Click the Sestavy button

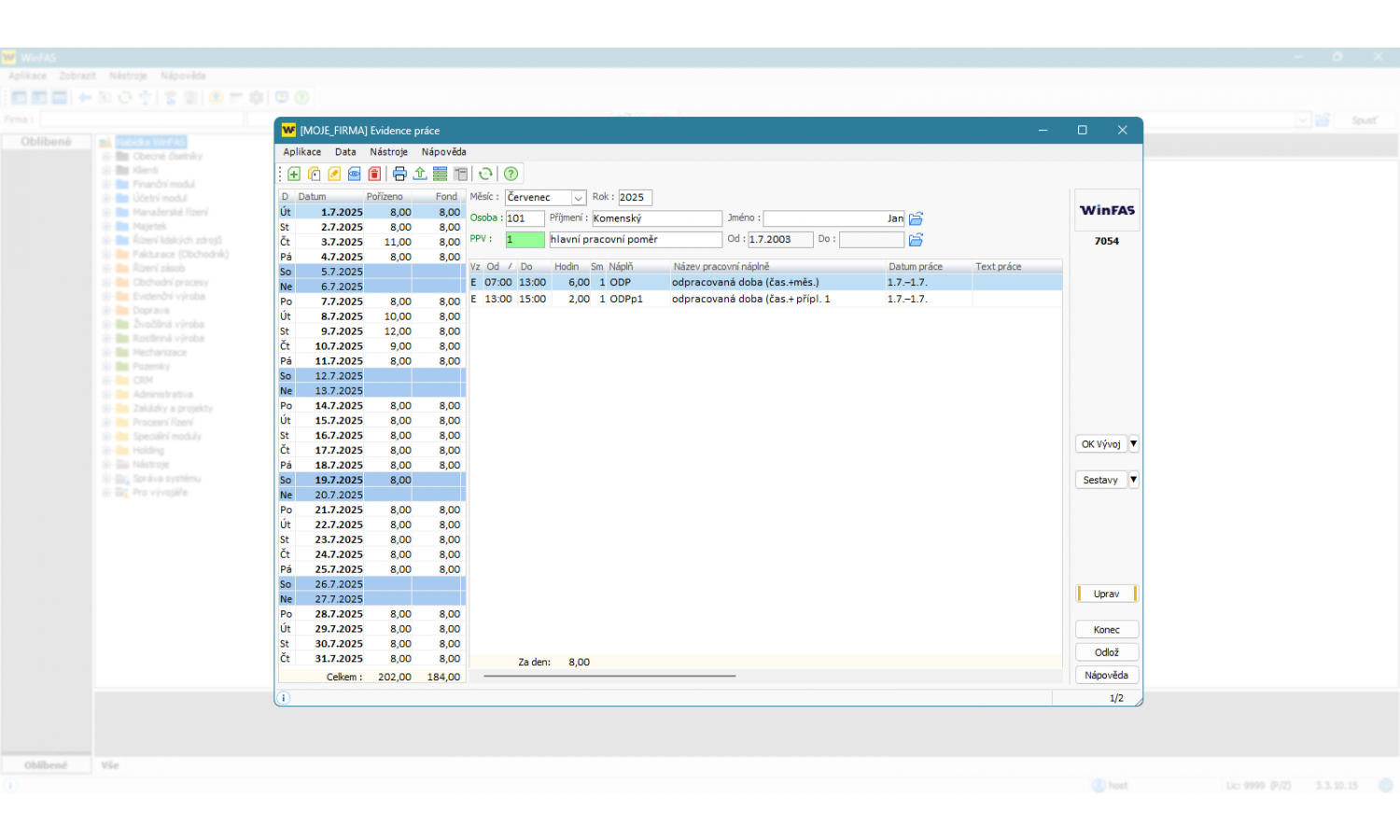pyautogui.click(x=1101, y=480)
